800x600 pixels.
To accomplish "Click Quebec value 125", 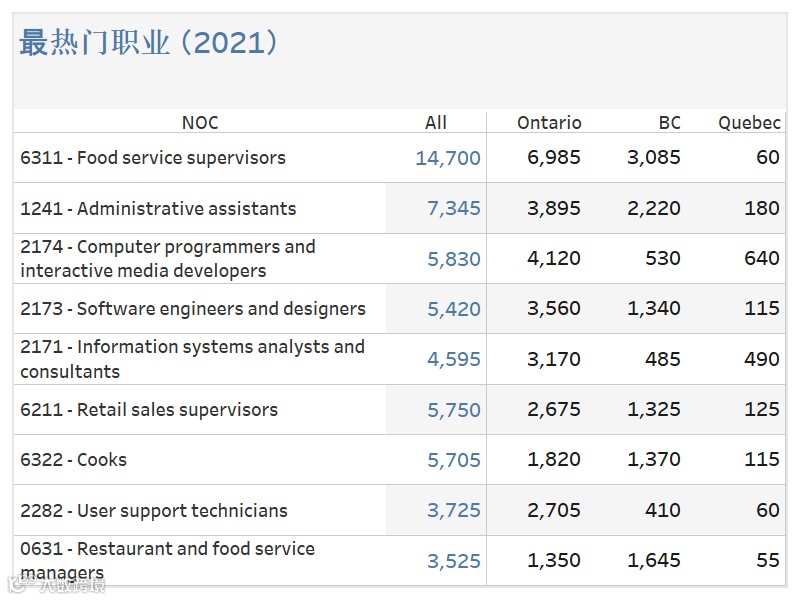I will [x=762, y=409].
